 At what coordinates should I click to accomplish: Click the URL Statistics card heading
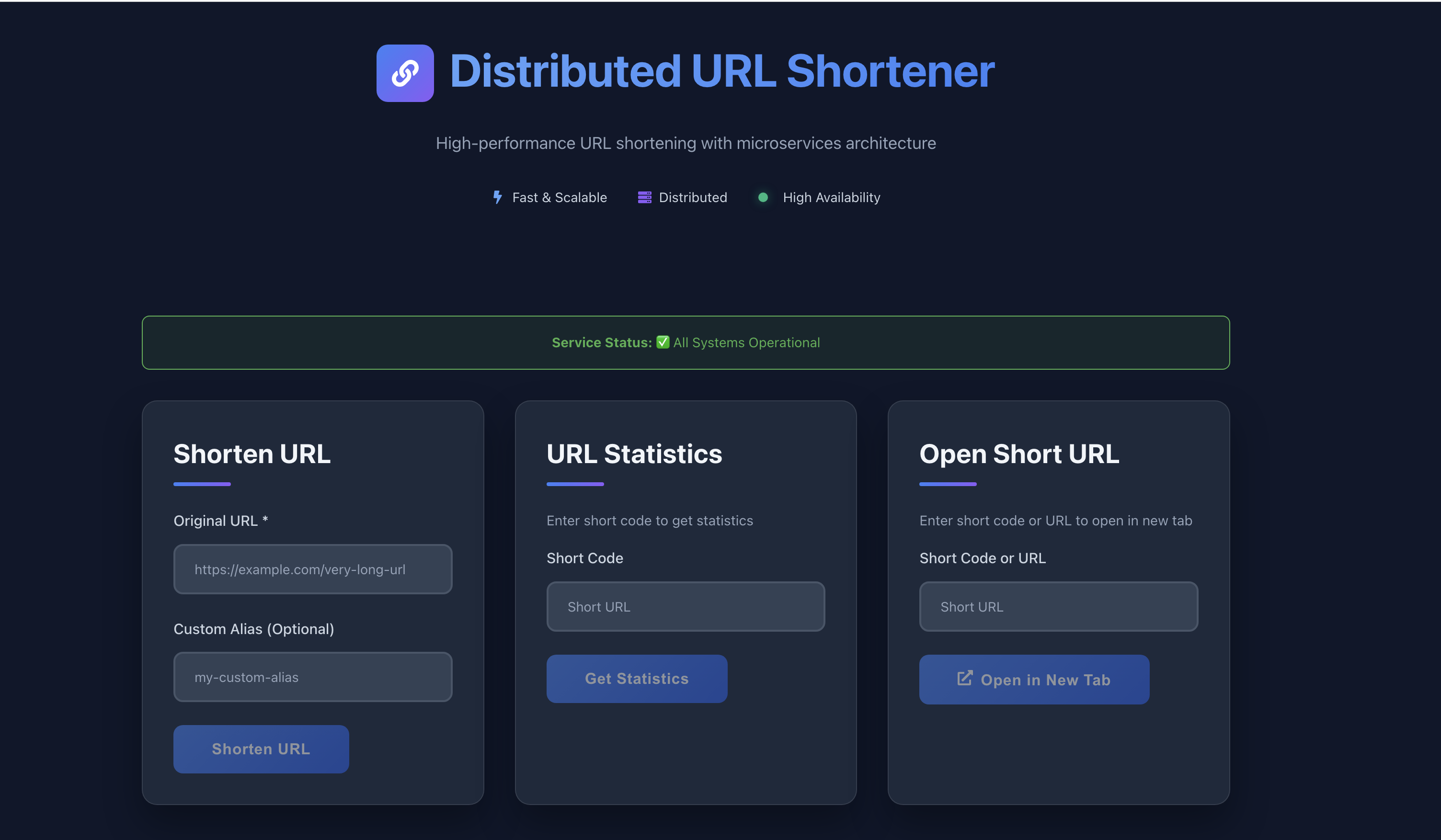[634, 454]
